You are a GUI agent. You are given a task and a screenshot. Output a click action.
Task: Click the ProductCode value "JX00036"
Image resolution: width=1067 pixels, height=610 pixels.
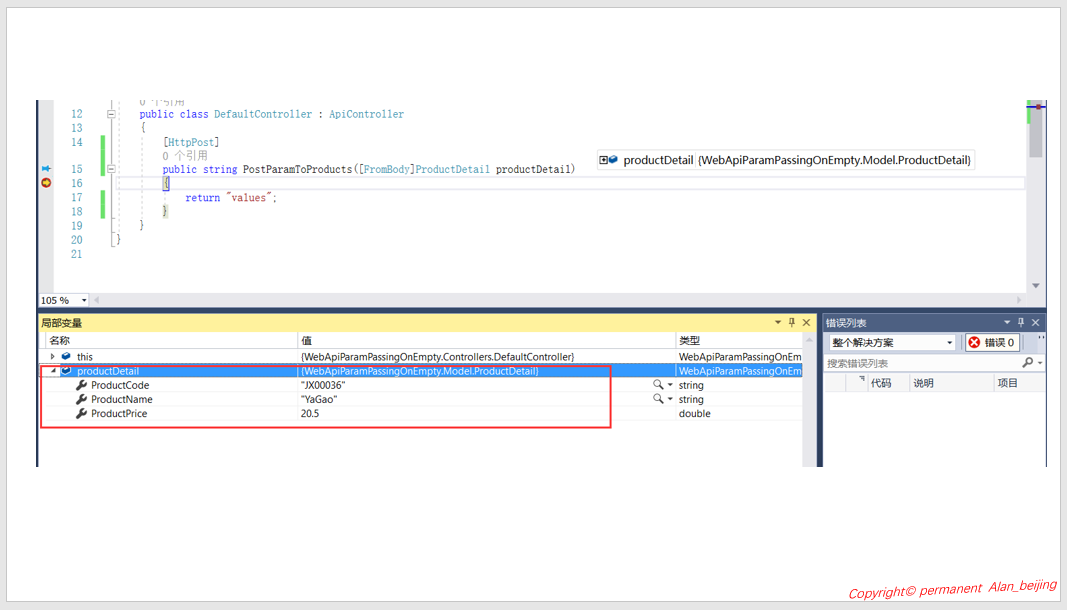click(x=323, y=385)
